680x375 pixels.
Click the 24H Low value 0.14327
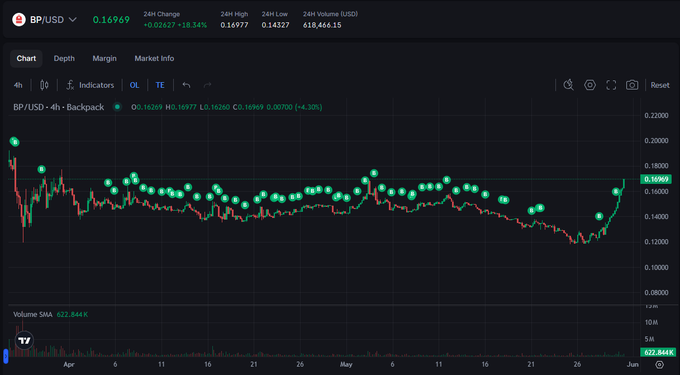point(275,25)
